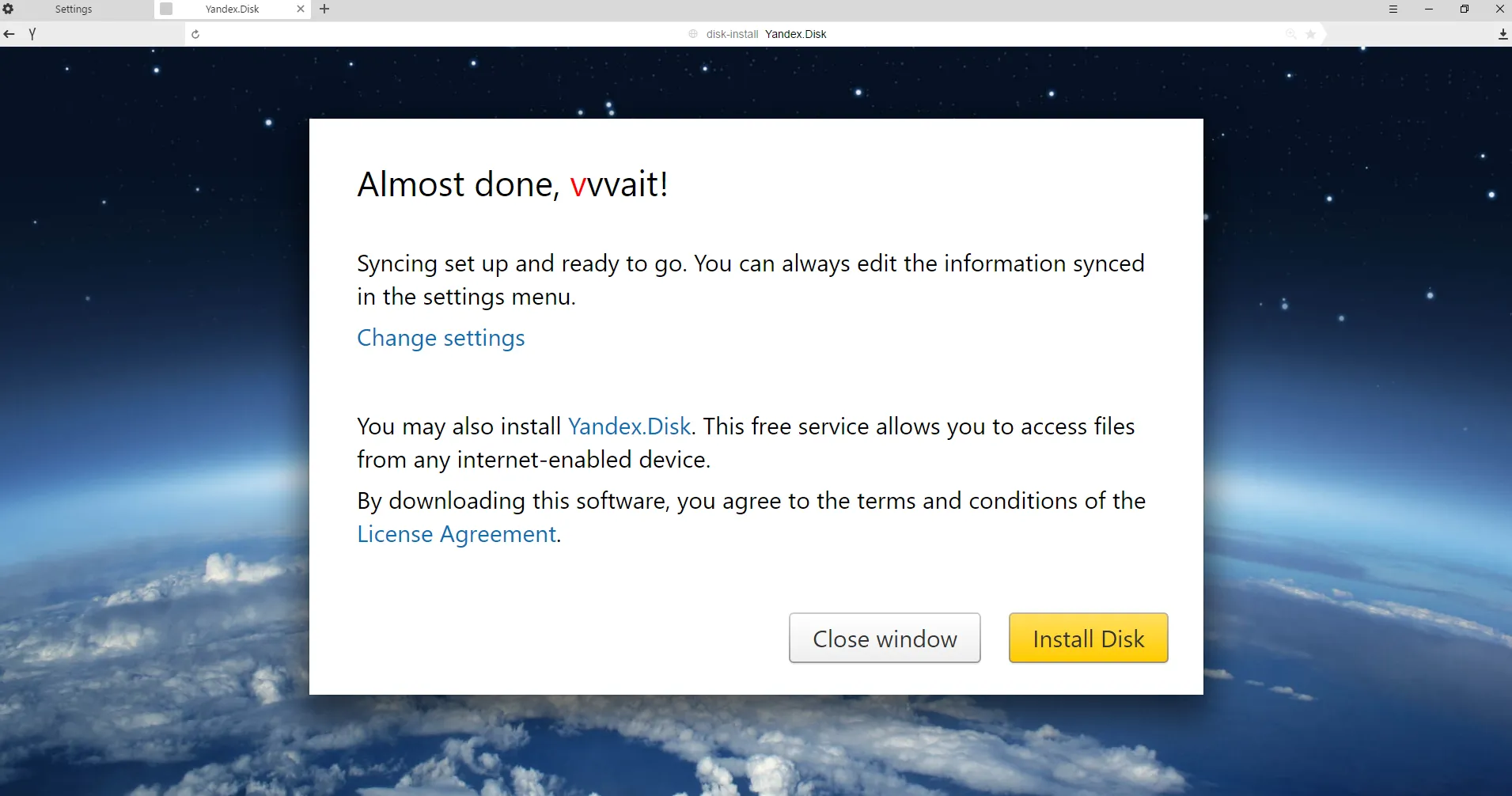Reload the current page
This screenshot has height=796, width=1512.
(x=195, y=33)
